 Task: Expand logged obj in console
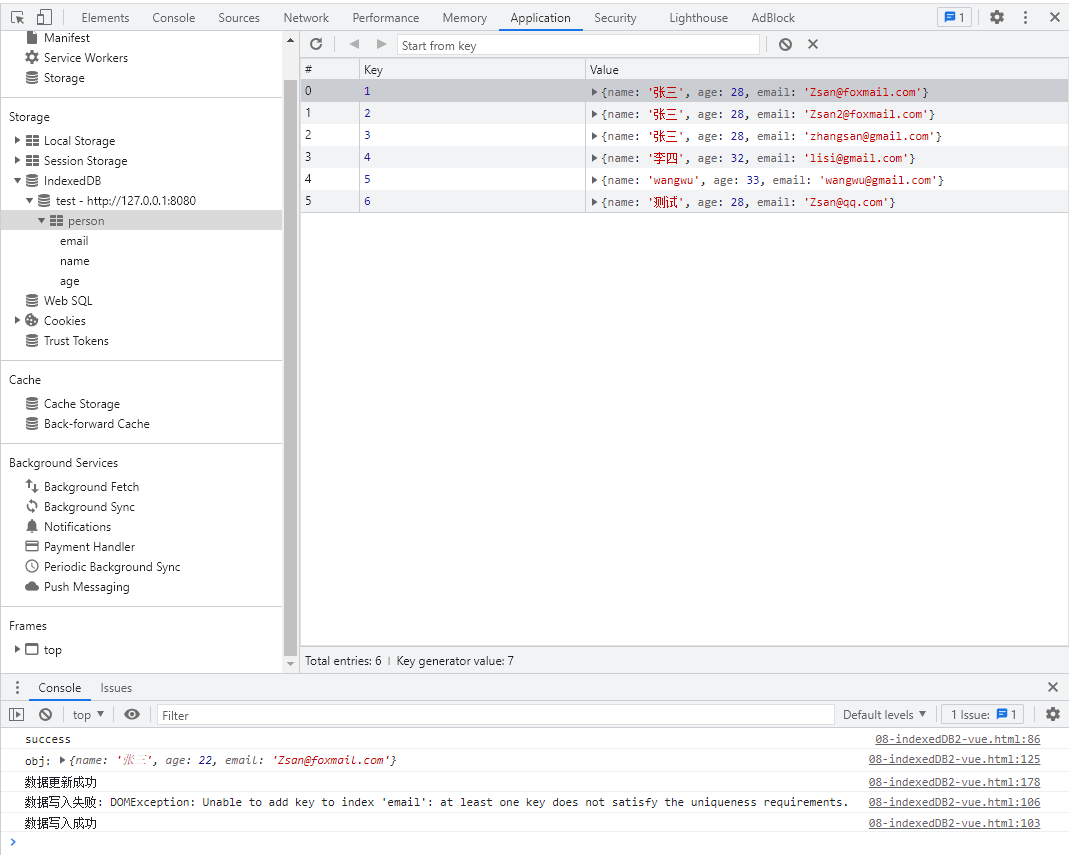(63, 760)
